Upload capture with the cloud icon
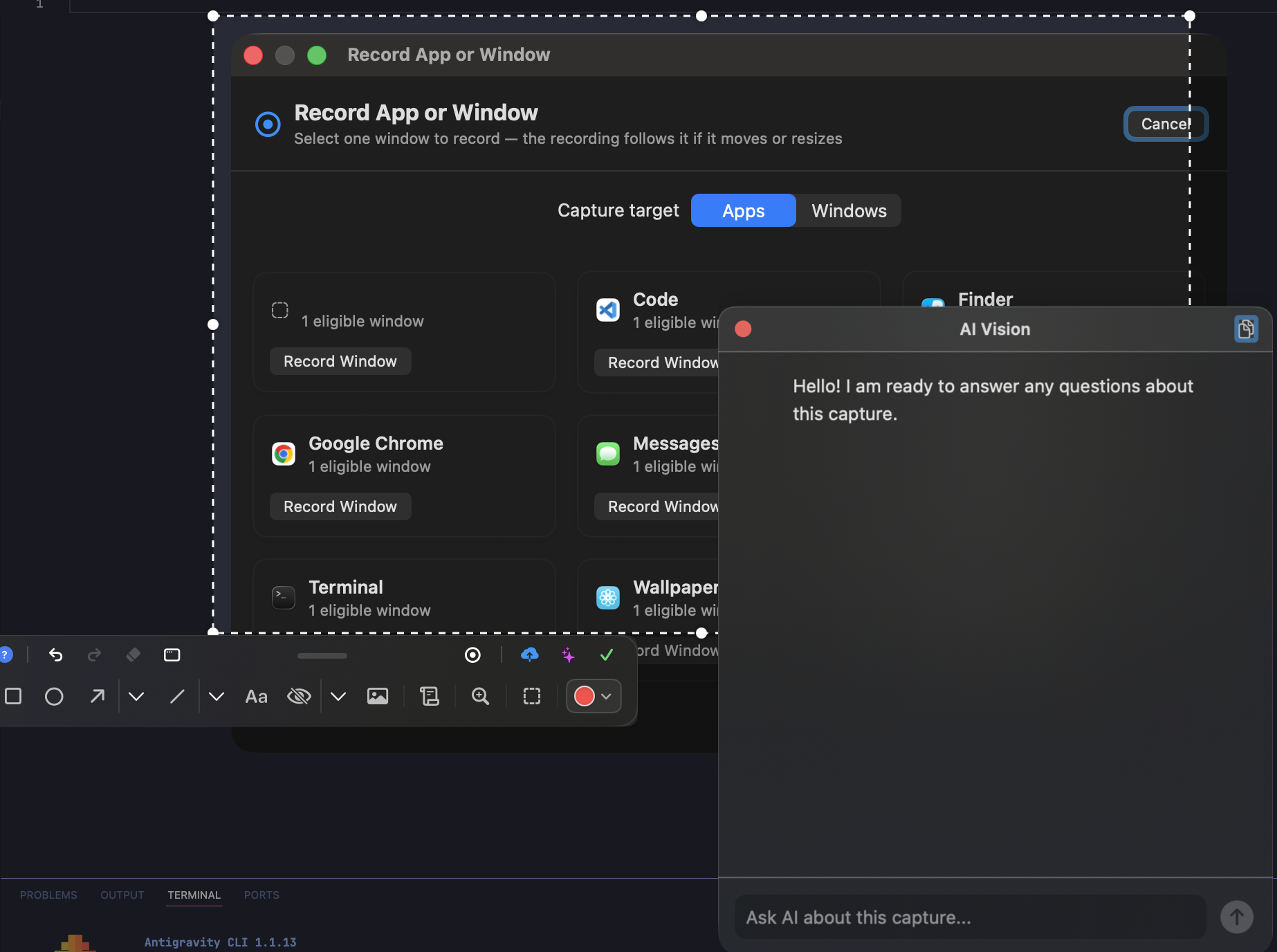Image resolution: width=1277 pixels, height=952 pixels. click(530, 654)
